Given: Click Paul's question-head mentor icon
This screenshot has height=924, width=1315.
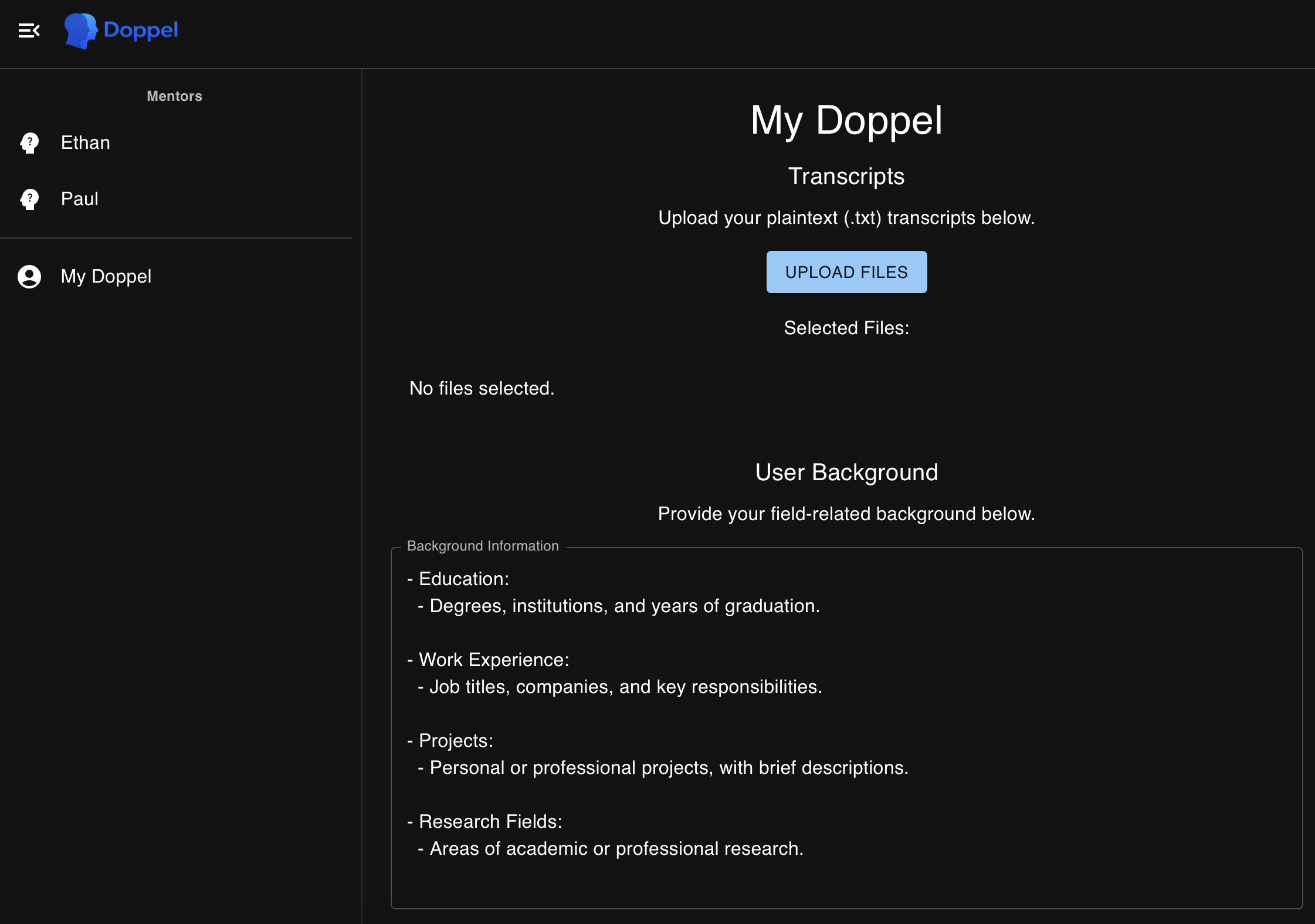Looking at the screenshot, I should [29, 199].
